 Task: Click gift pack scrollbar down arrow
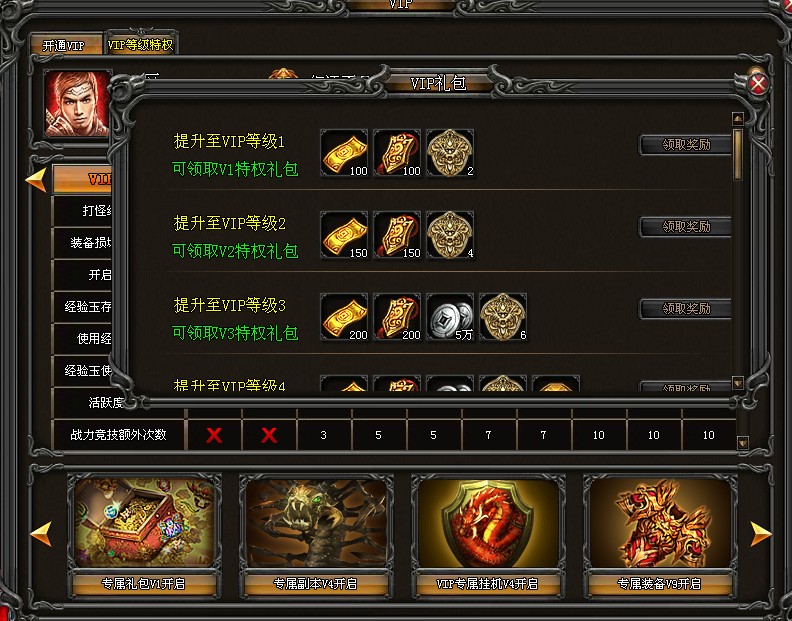pos(737,383)
